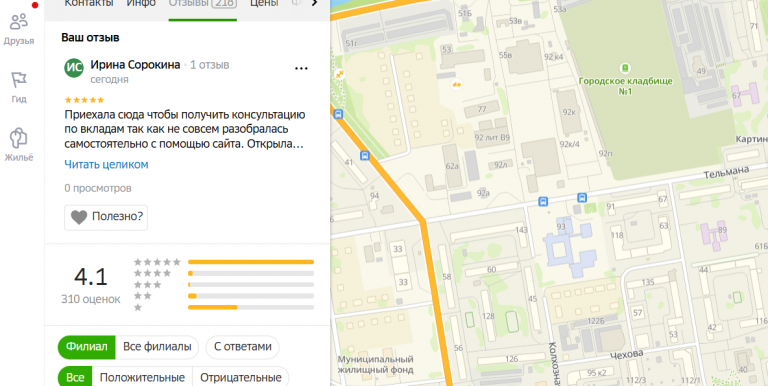Screen dimensions: 768x386
Task: Click building 60 on map
Action: click(x=491, y=269)
